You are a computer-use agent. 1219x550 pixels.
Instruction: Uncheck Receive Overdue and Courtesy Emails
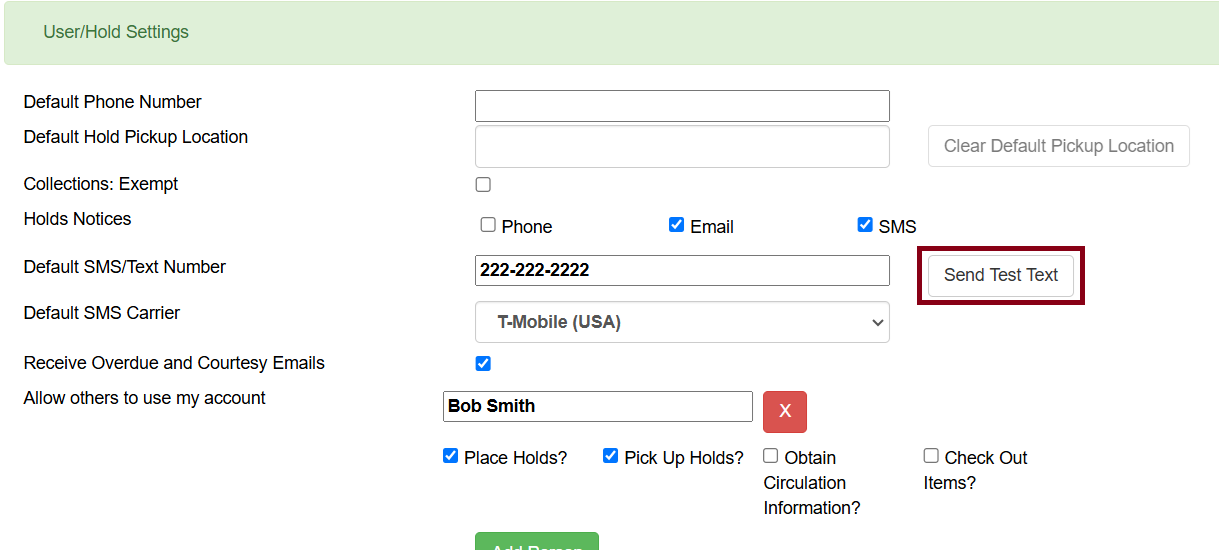coord(483,363)
